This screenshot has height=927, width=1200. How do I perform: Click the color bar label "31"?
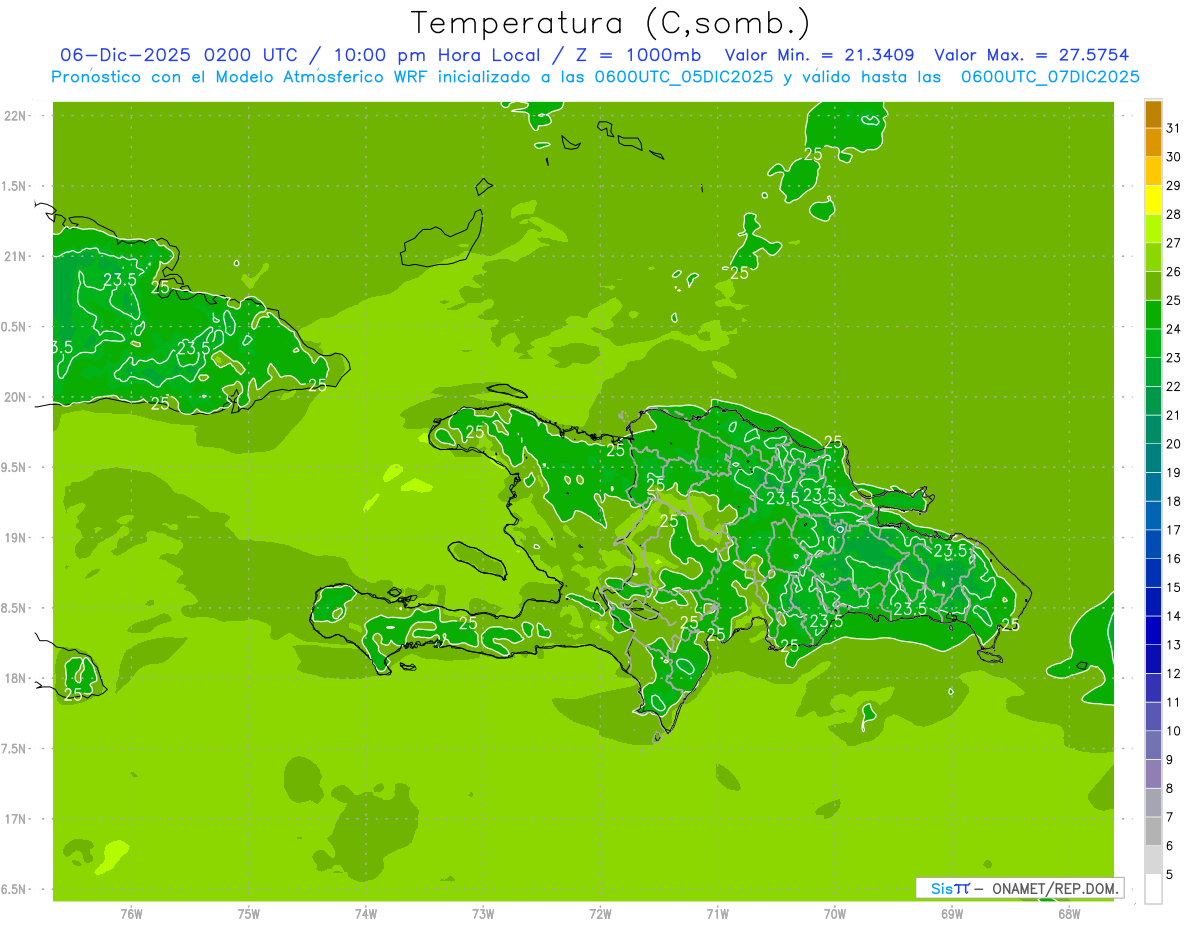tap(1174, 128)
